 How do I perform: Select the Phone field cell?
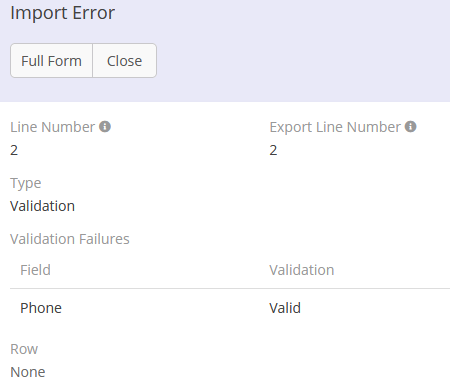coord(41,308)
